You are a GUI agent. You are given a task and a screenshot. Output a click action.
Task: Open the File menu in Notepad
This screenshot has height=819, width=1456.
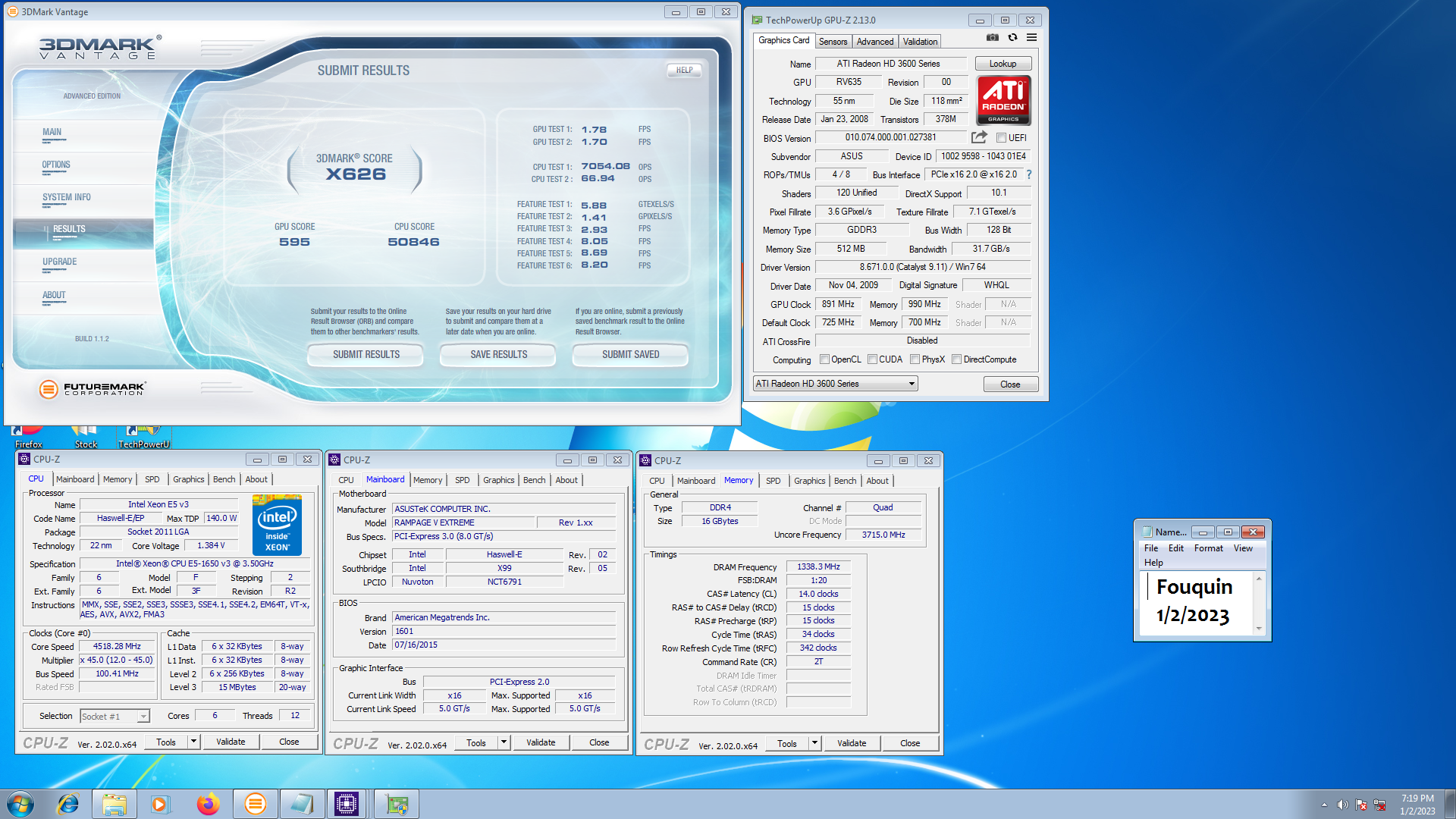pyautogui.click(x=1150, y=548)
